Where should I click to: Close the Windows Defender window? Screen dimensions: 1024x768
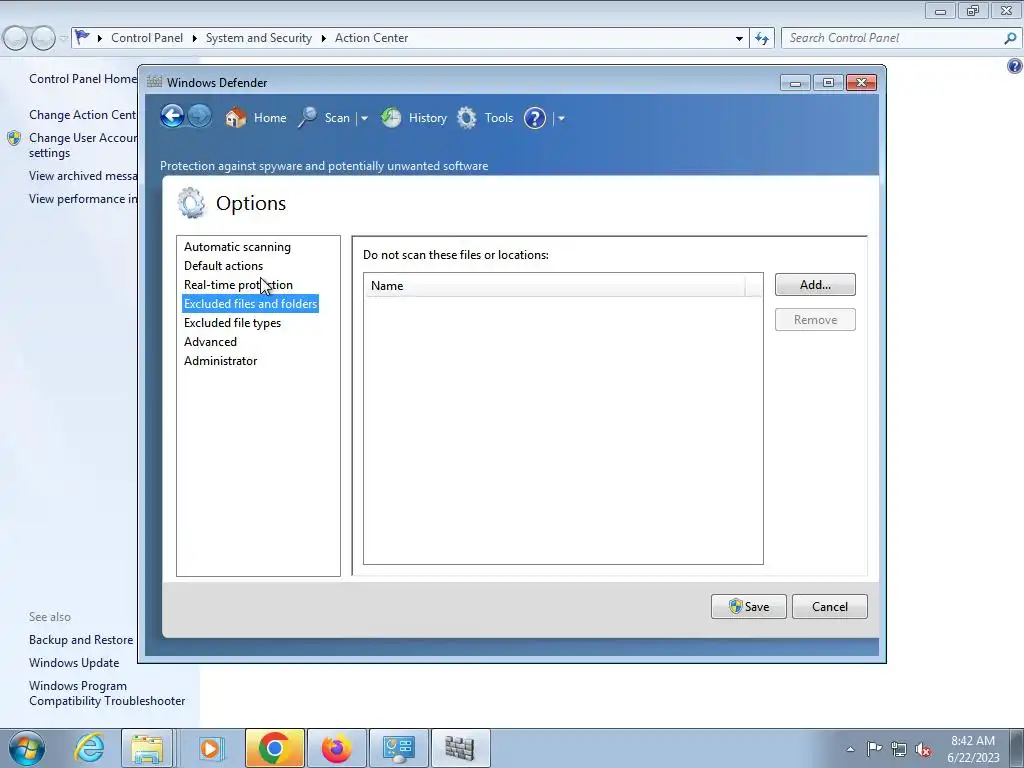(861, 82)
